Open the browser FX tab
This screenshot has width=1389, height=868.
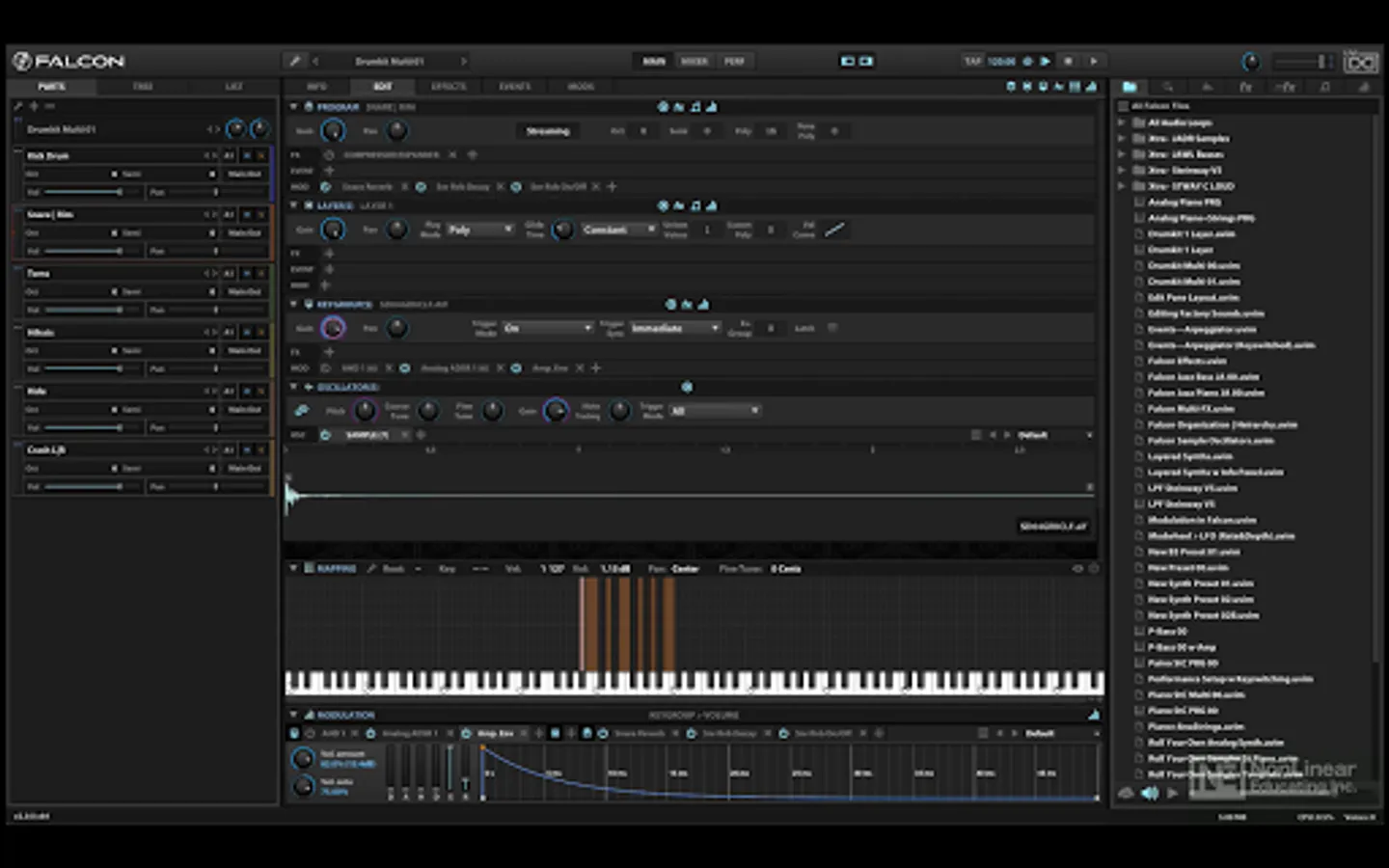tap(1245, 87)
